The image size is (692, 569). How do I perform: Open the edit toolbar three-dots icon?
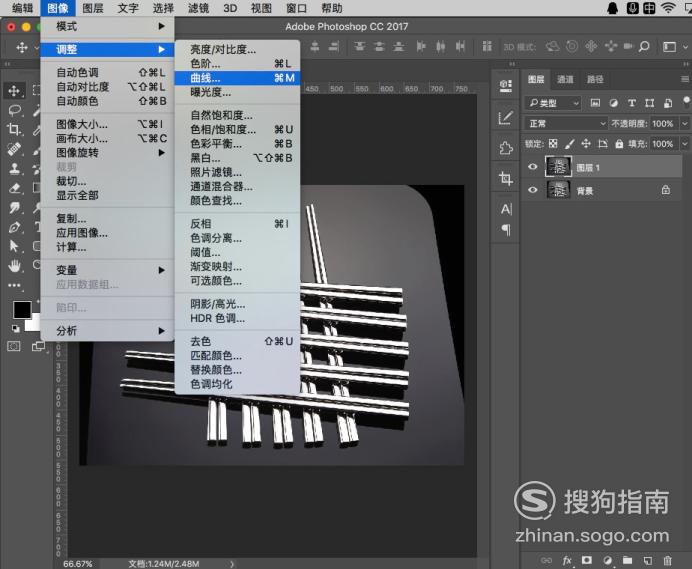[x=14, y=285]
